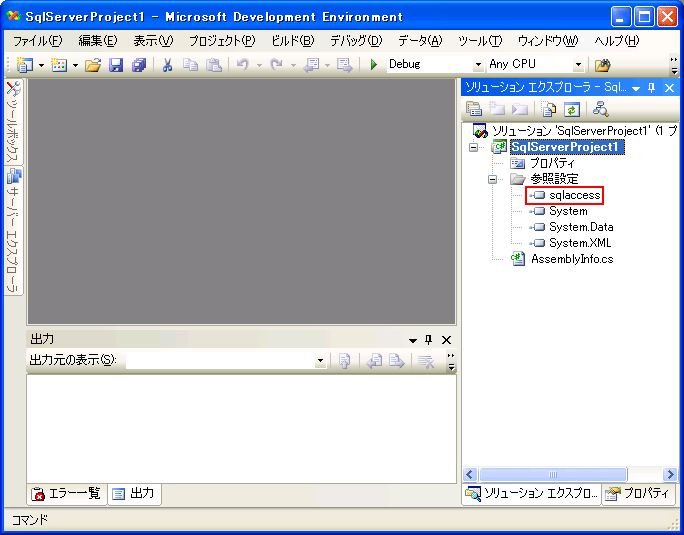Click Find Message in Code icon in output
The width and height of the screenshot is (684, 535).
coord(345,361)
